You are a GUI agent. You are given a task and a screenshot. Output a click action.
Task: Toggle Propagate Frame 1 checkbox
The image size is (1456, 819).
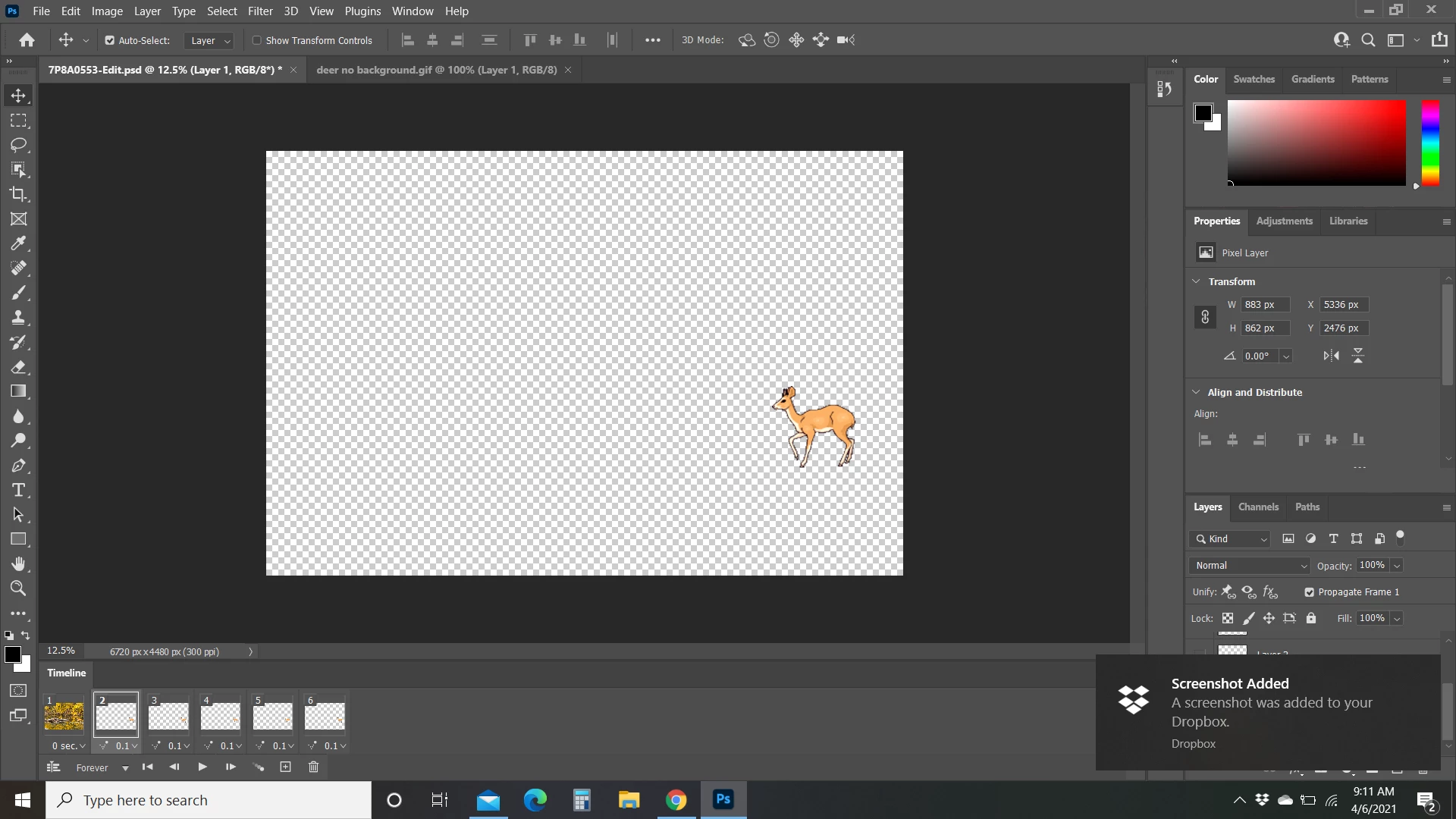pos(1309,592)
